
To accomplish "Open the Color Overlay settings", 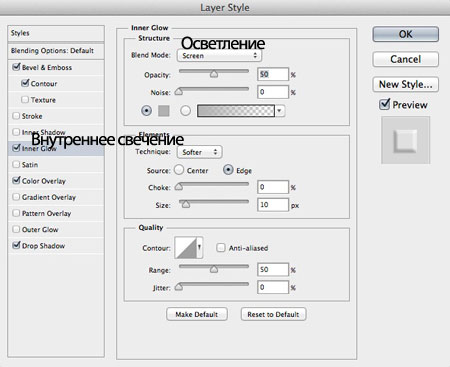I will click(x=44, y=181).
